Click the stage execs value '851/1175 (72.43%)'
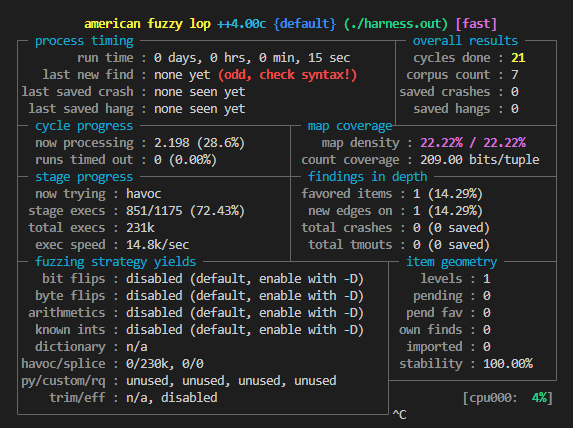Image resolution: width=573 pixels, height=428 pixels. click(185, 211)
